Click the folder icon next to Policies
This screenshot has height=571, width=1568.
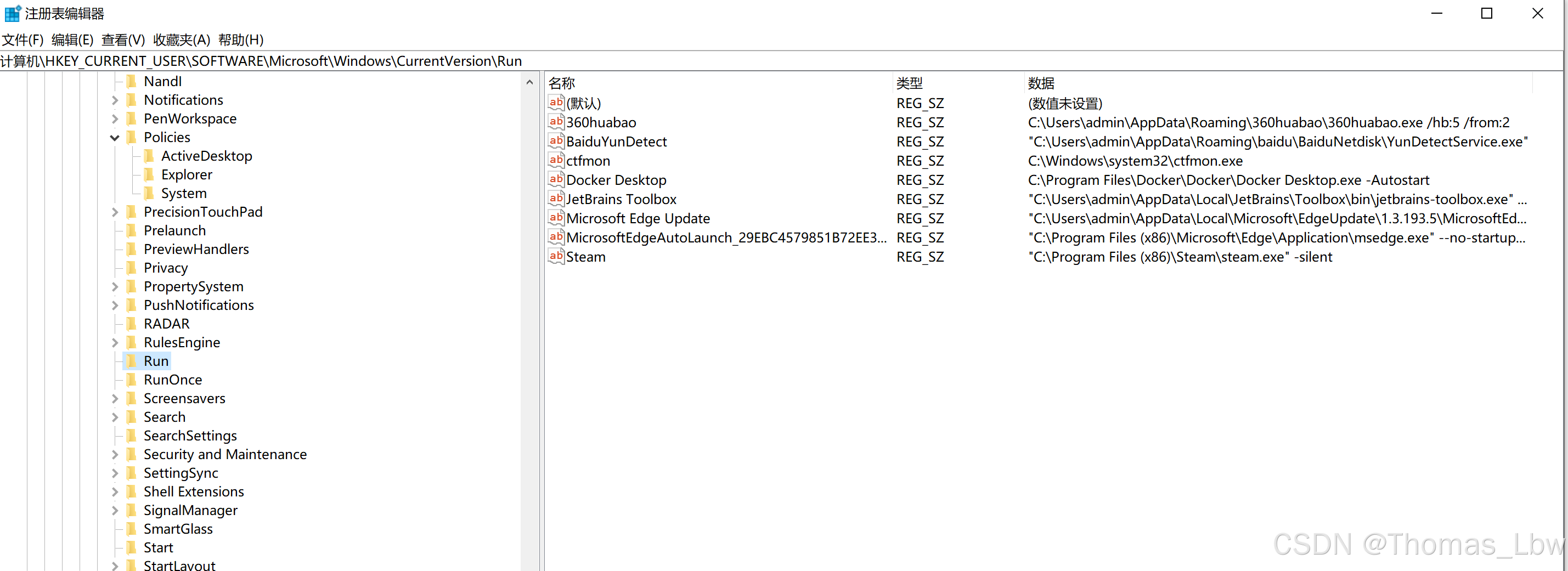[132, 137]
